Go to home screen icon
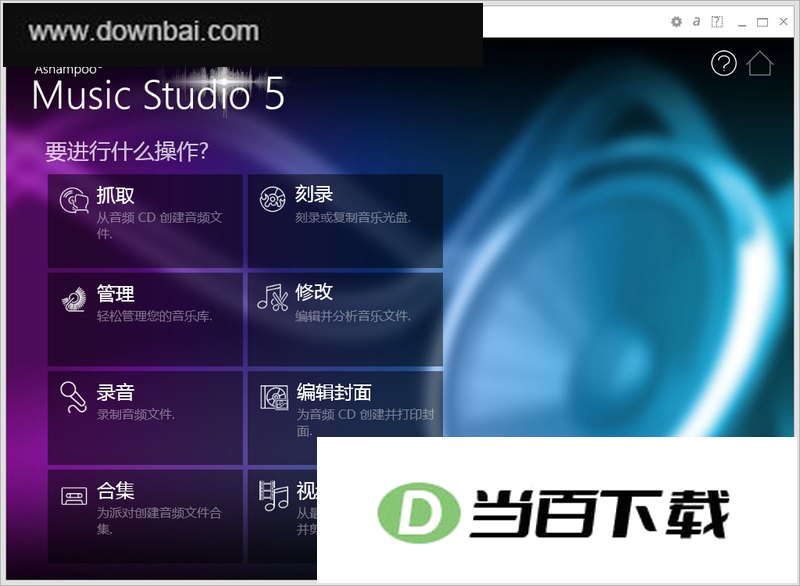The width and height of the screenshot is (800, 586). pyautogui.click(x=760, y=63)
